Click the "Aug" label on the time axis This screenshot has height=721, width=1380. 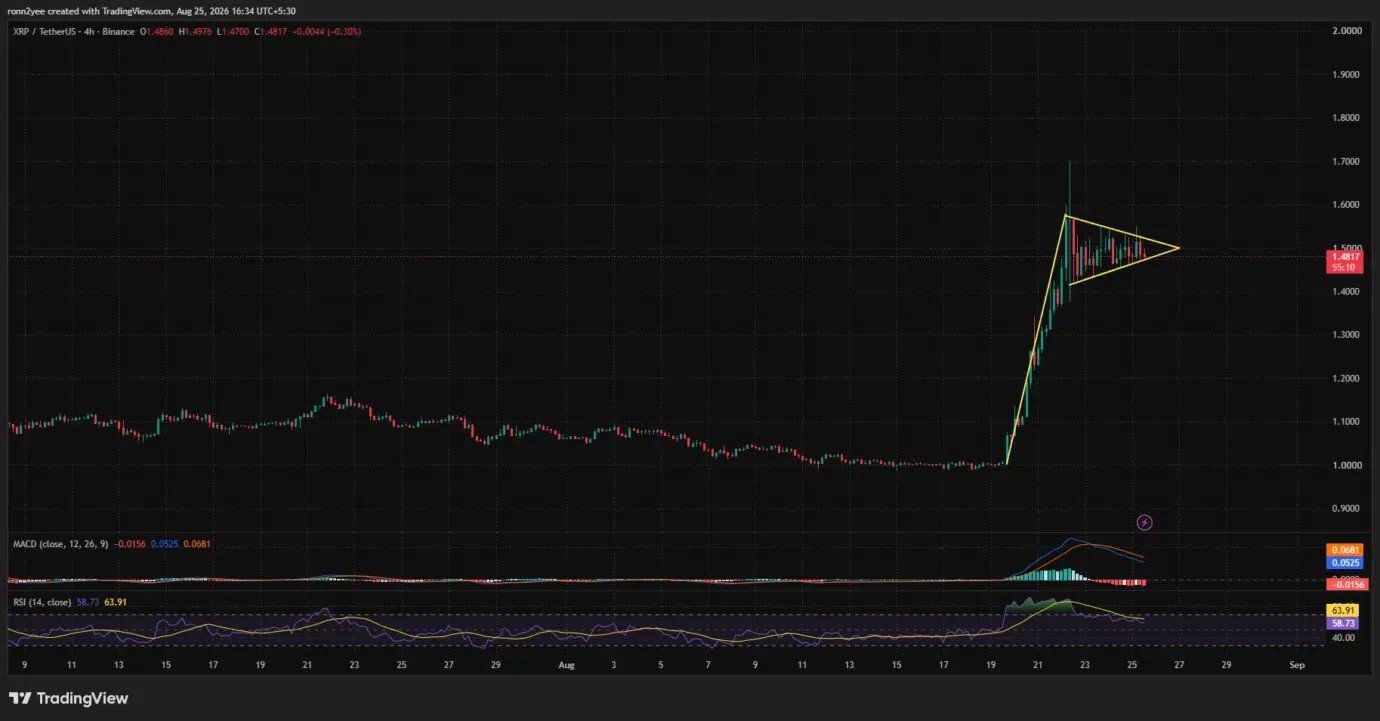pyautogui.click(x=568, y=664)
